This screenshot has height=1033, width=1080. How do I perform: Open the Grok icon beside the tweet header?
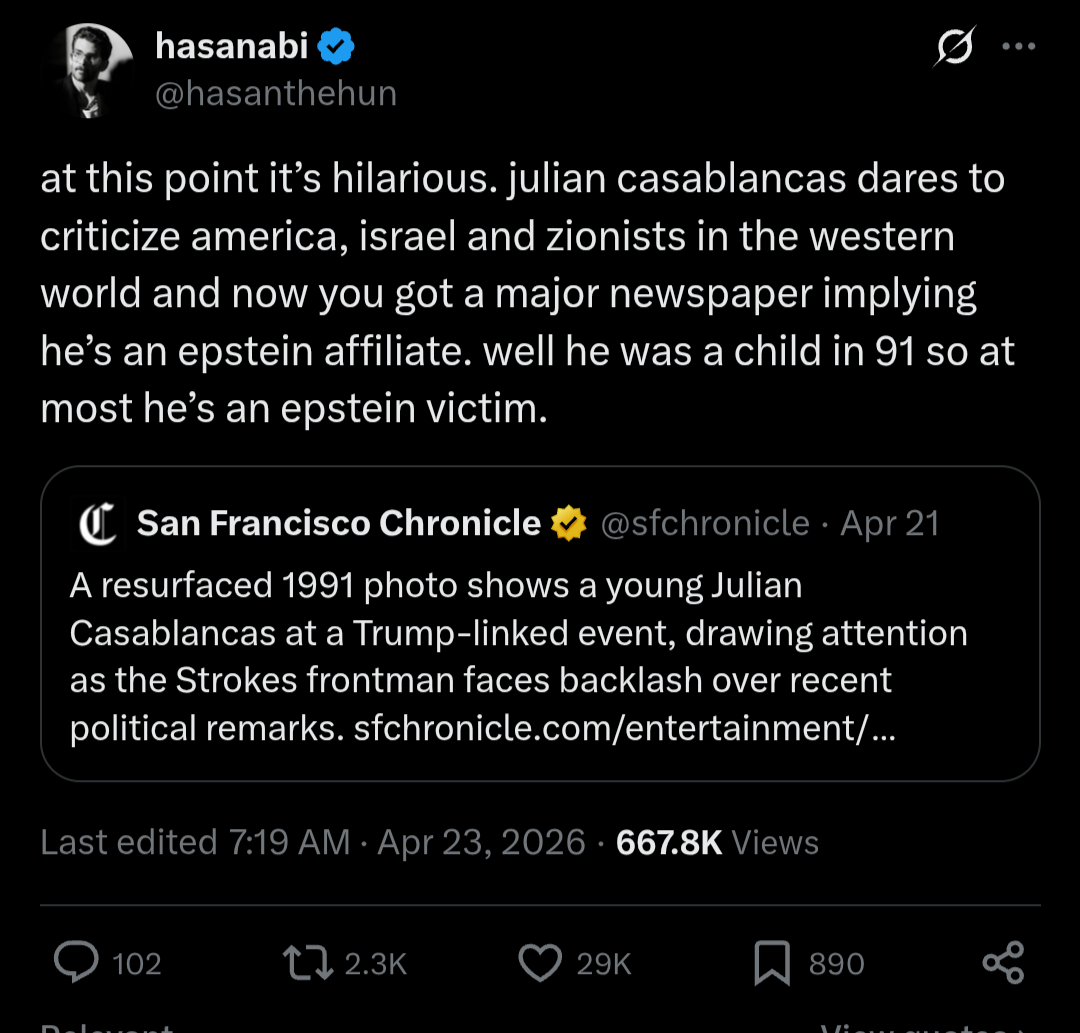click(x=954, y=47)
